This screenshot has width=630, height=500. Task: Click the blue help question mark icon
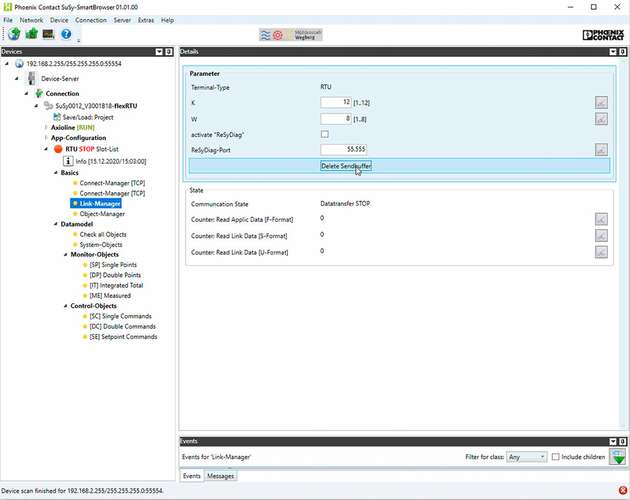click(65, 34)
